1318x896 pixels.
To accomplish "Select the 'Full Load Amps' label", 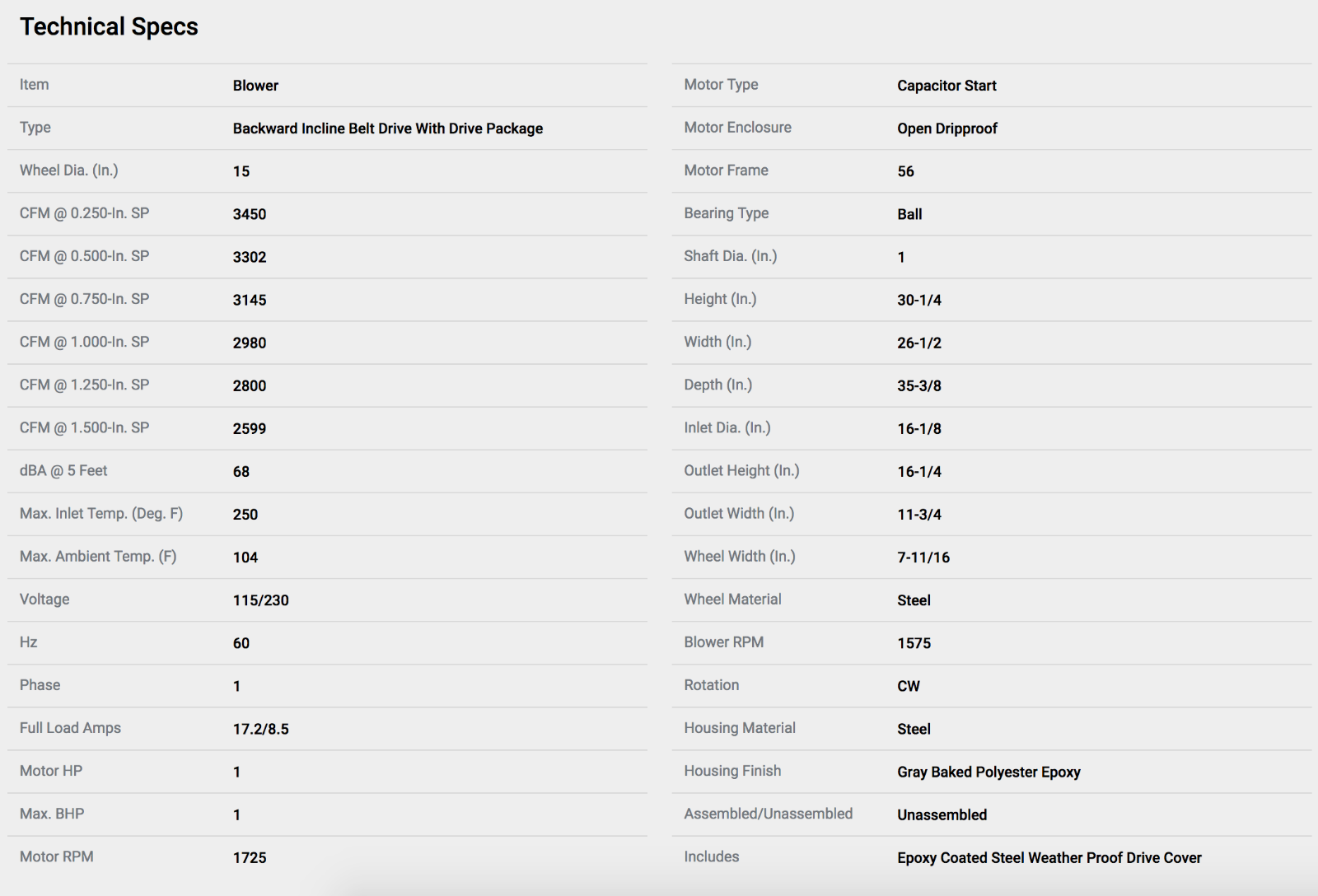I will [x=70, y=728].
